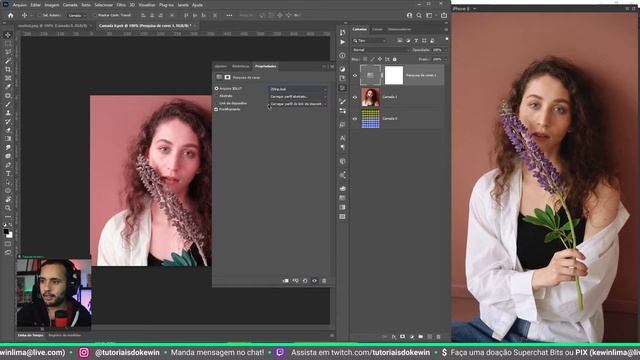Screen dimensions: 640x360
Task: Select the Brush tool
Action: pos(8,104)
